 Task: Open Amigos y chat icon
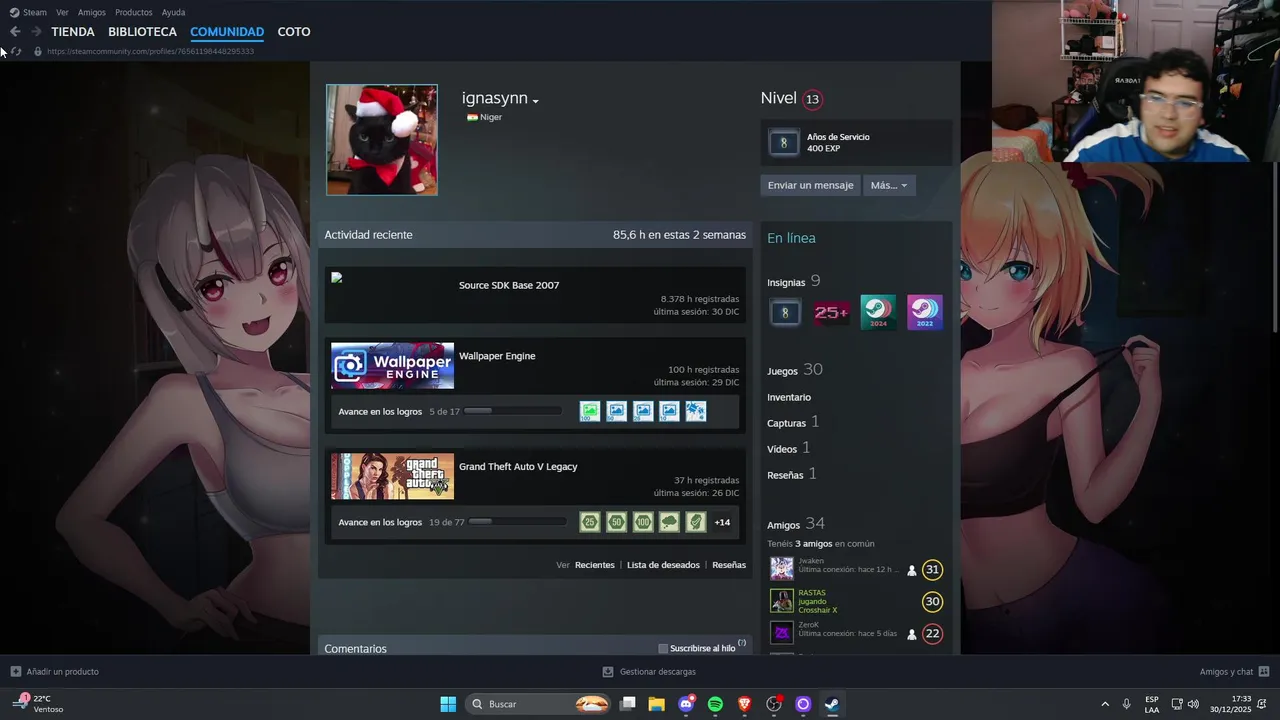coord(1264,672)
